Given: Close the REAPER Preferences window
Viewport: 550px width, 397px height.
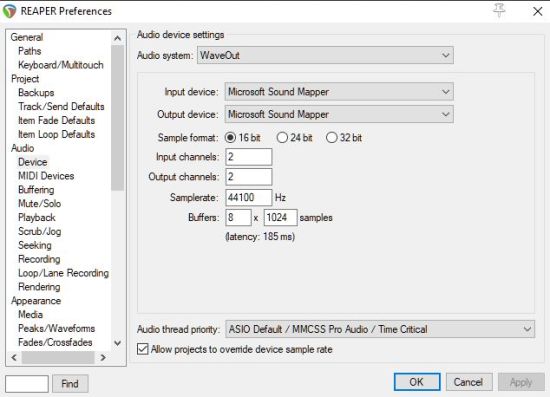Looking at the screenshot, I should point(537,11).
